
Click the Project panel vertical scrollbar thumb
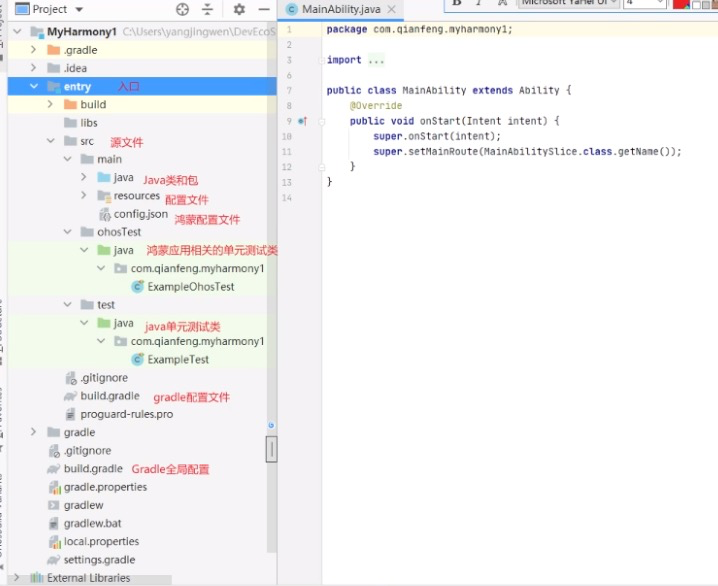click(x=270, y=450)
